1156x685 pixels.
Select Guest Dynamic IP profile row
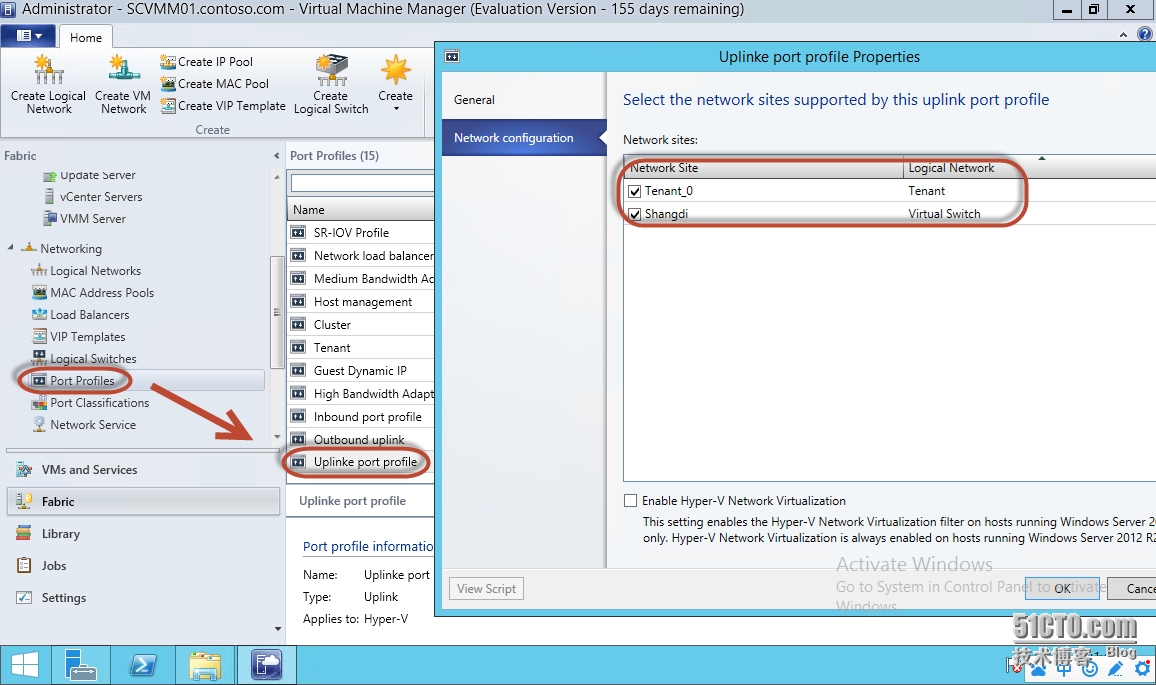[361, 370]
